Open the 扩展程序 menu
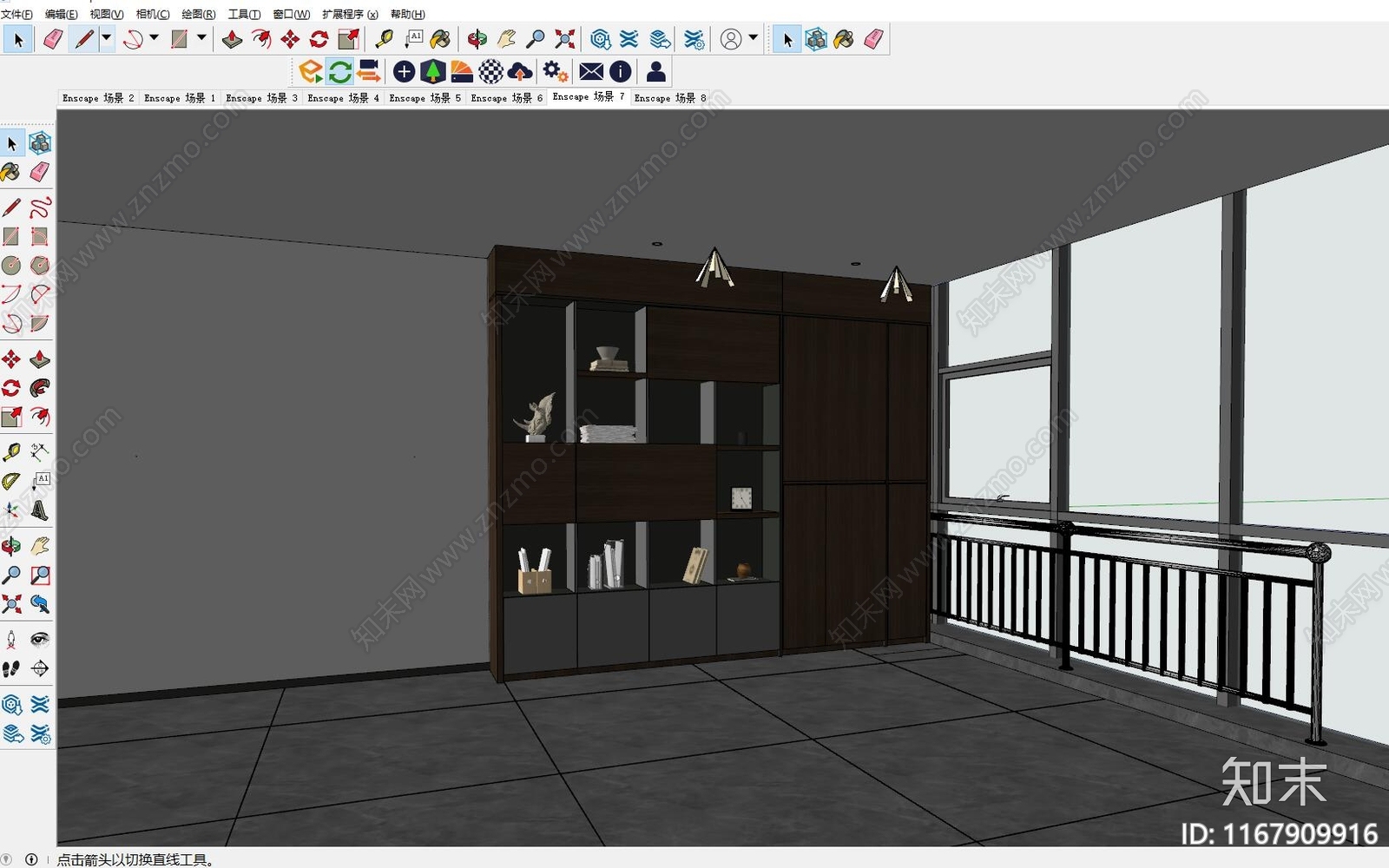Image resolution: width=1389 pixels, height=868 pixels. click(x=350, y=14)
